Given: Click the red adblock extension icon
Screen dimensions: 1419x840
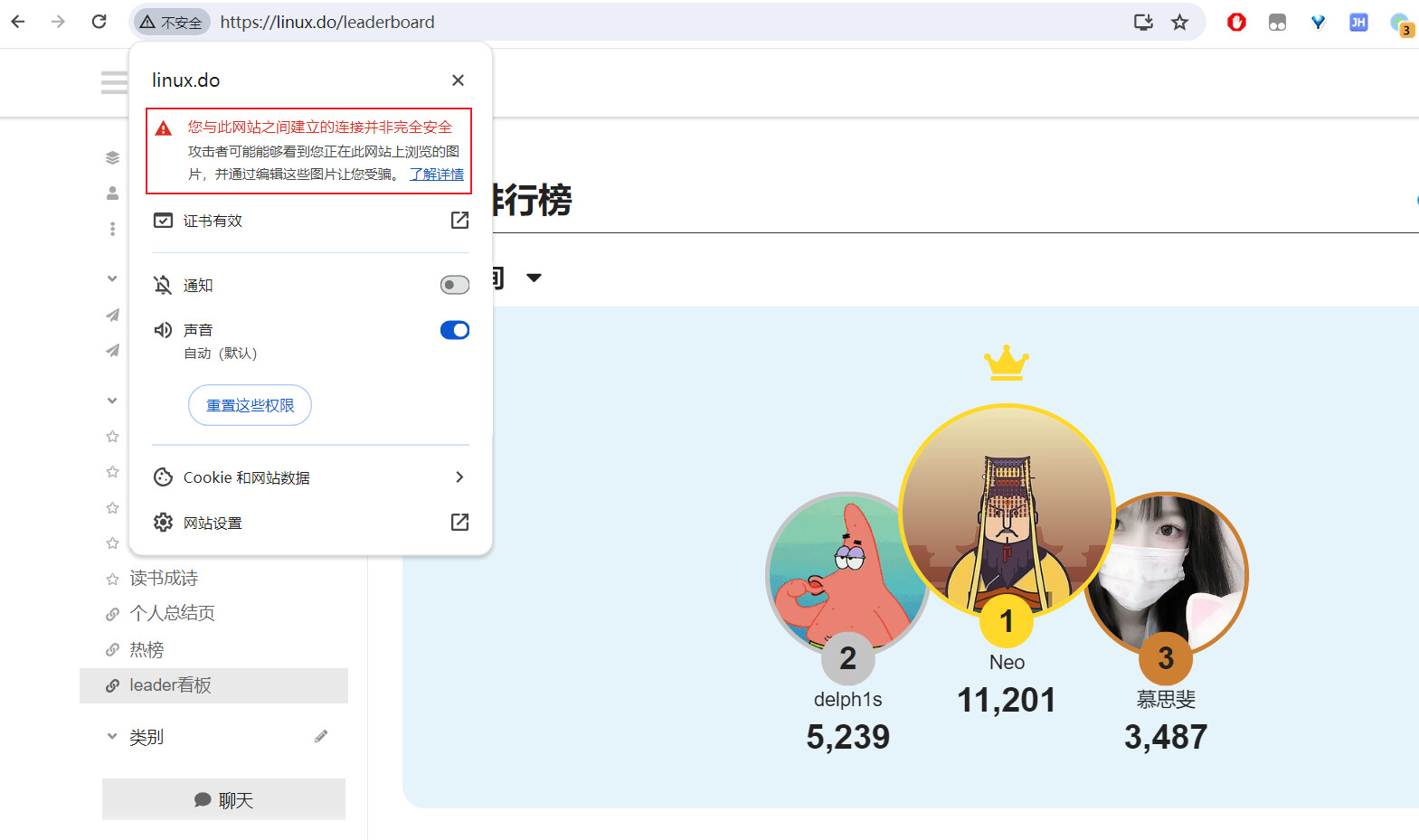Looking at the screenshot, I should pyautogui.click(x=1236, y=22).
